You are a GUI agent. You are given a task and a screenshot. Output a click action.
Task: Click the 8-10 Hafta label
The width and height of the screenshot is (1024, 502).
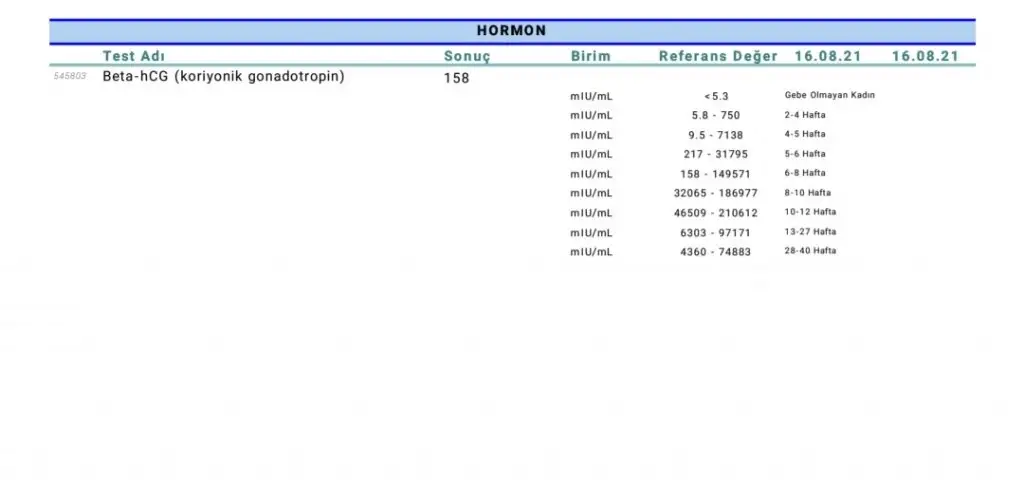tap(808, 193)
